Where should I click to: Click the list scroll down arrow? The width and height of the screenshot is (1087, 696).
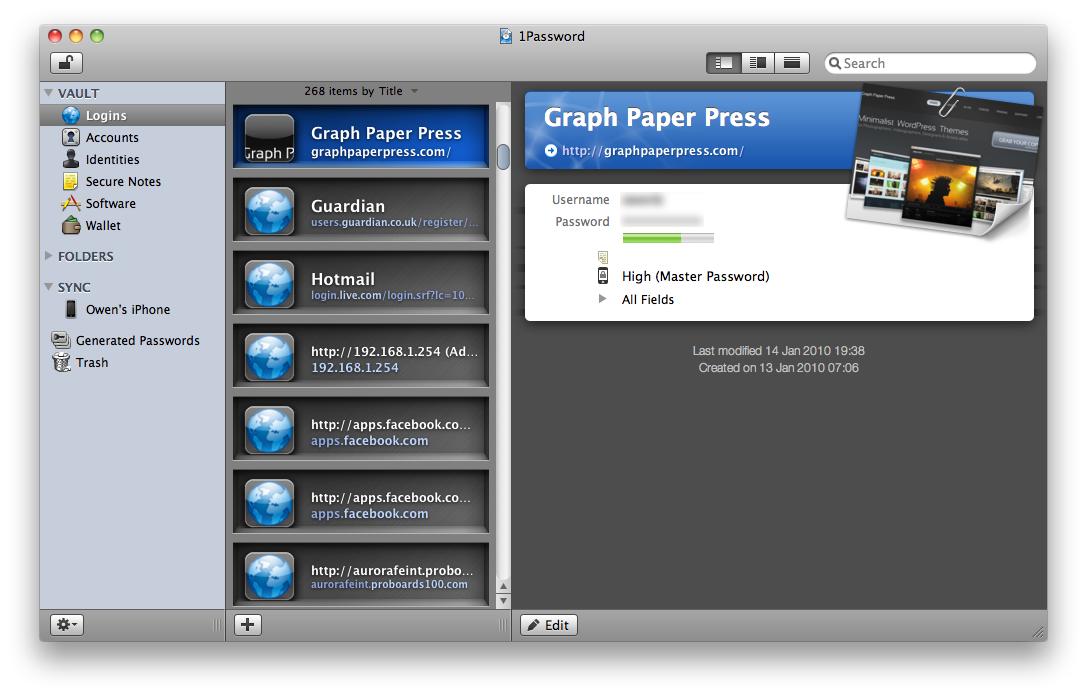(x=503, y=601)
